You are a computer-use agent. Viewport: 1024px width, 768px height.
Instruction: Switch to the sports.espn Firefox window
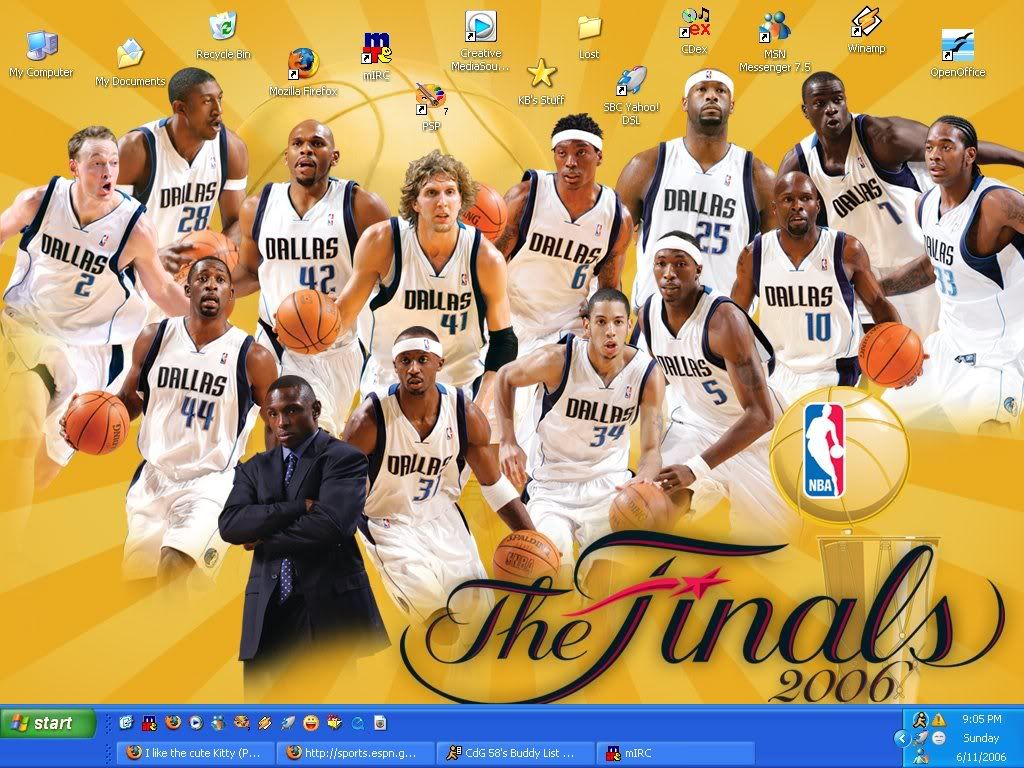[355, 753]
